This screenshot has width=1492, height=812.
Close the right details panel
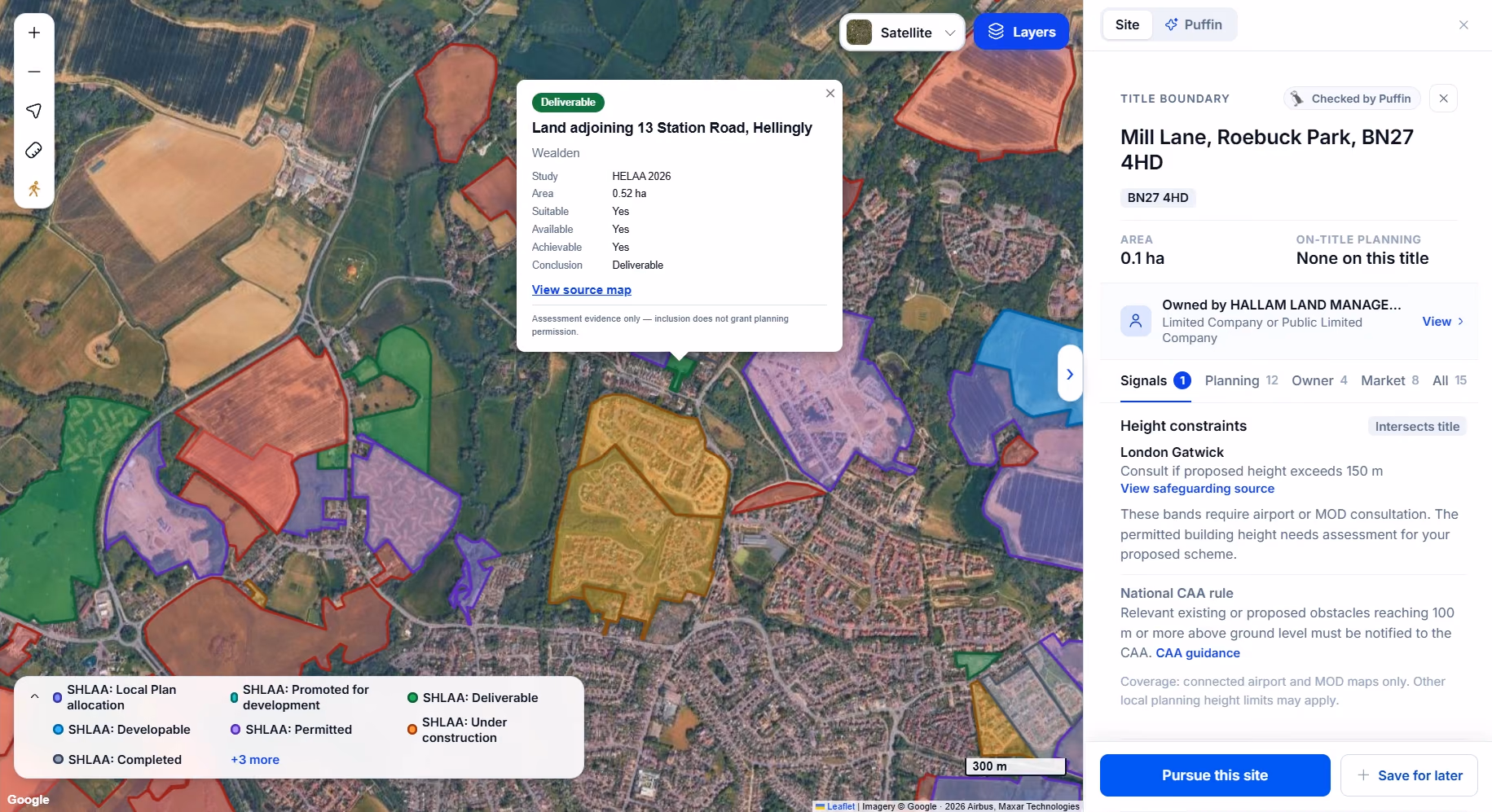point(1463,25)
